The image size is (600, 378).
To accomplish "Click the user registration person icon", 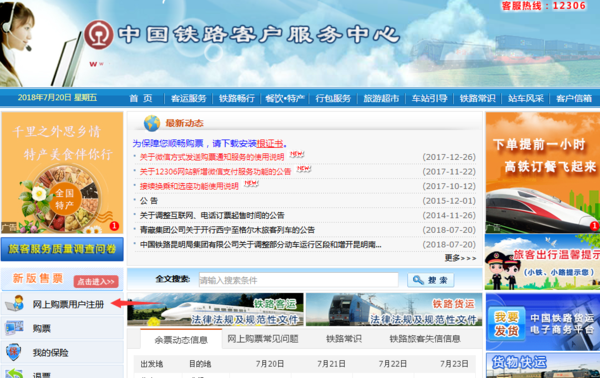I will [15, 304].
